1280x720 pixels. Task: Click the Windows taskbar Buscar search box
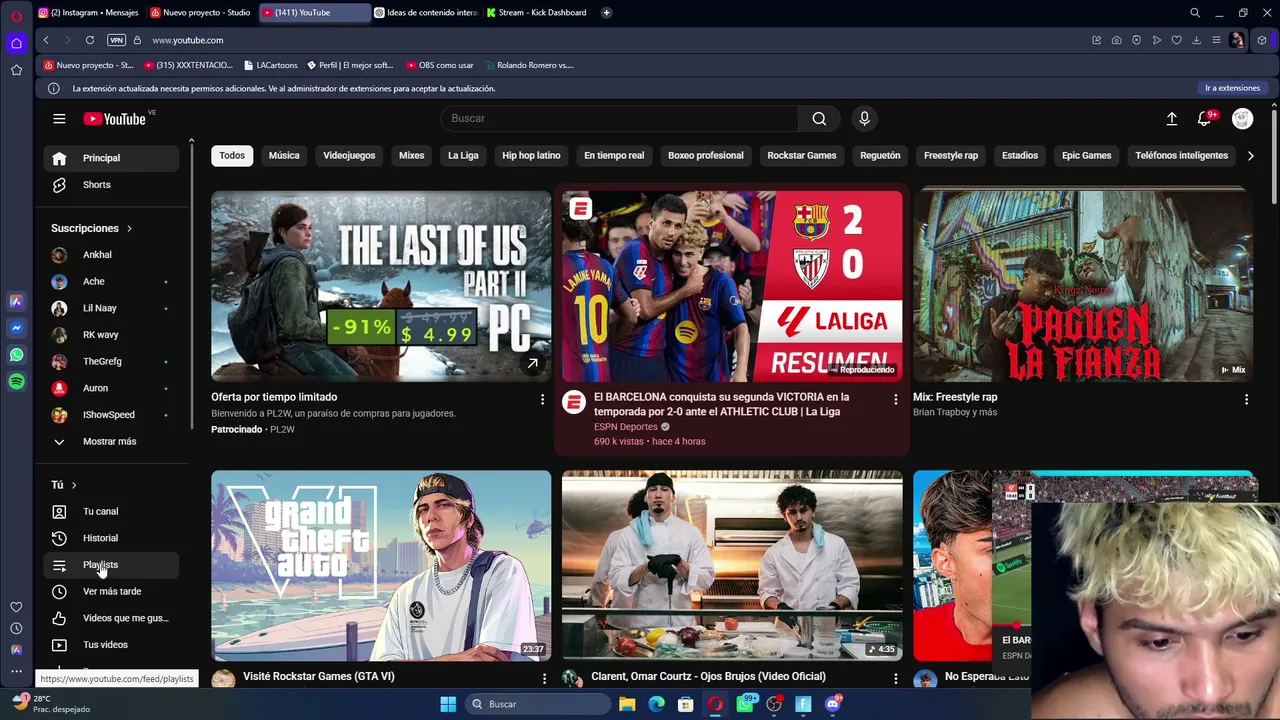[540, 704]
